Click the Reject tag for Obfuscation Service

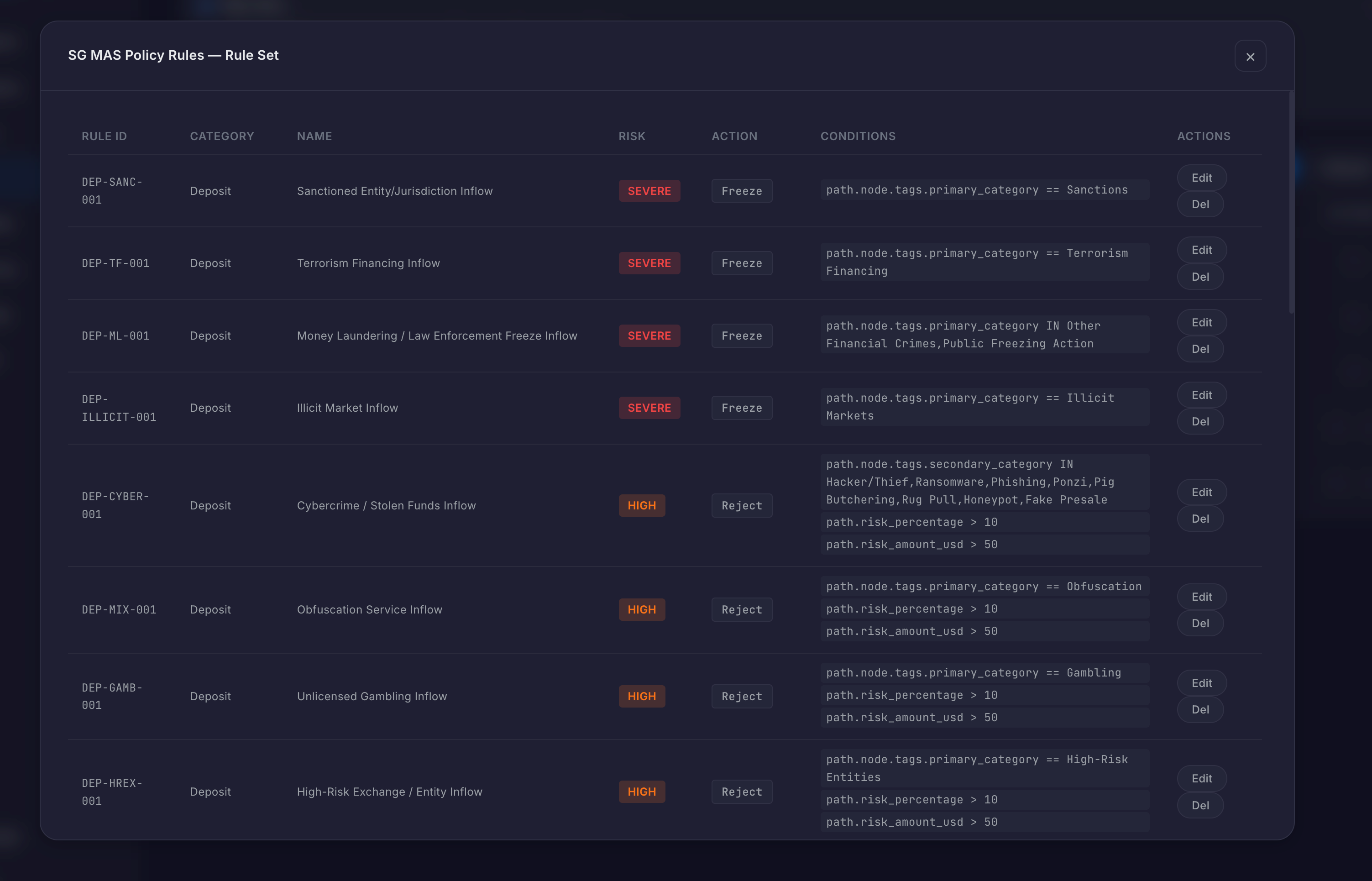click(741, 610)
